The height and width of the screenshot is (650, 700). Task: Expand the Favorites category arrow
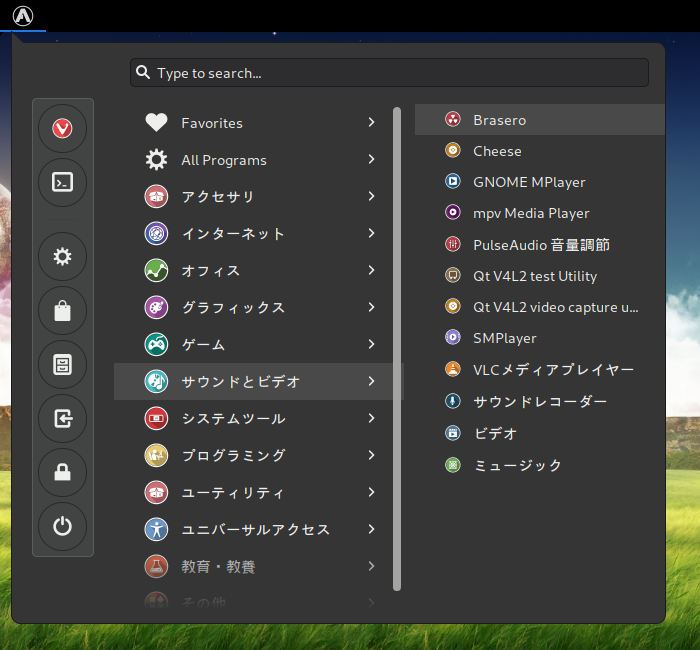pyautogui.click(x=371, y=122)
